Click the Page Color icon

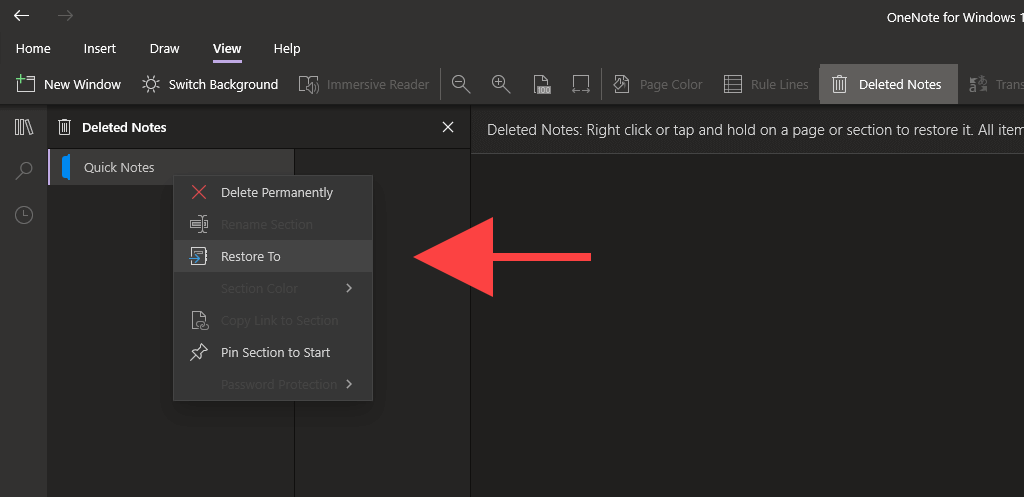(x=622, y=84)
